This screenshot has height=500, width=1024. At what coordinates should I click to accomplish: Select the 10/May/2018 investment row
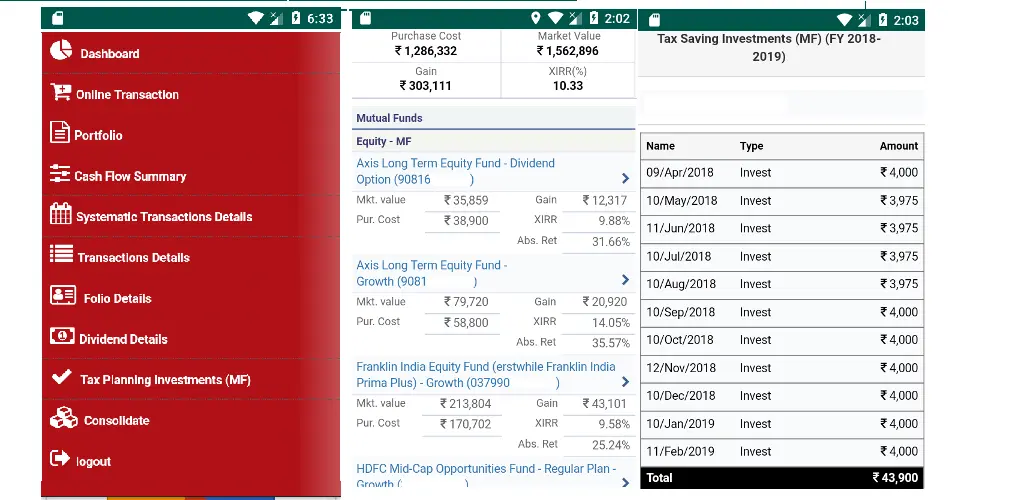tap(782, 201)
